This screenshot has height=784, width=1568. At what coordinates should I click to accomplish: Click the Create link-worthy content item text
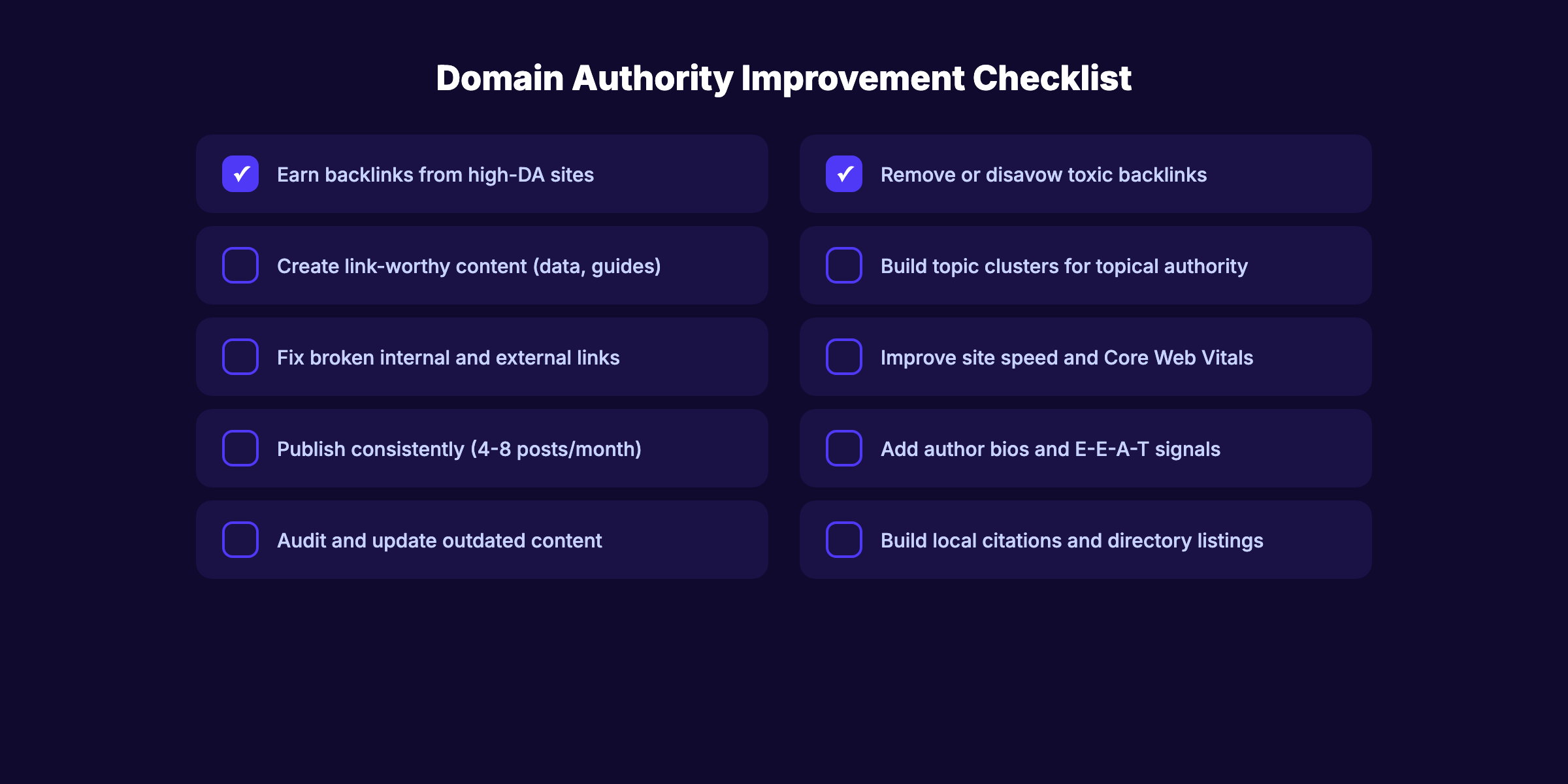(x=469, y=266)
